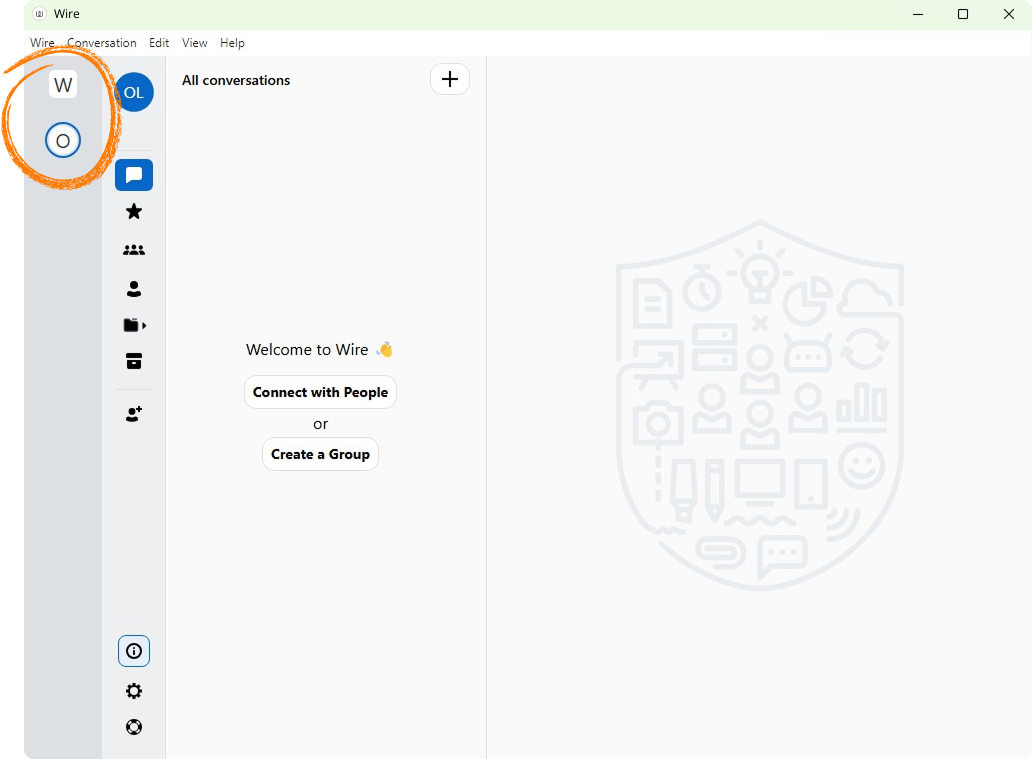Open the OL profile avatar
The height and width of the screenshot is (759, 1032).
(134, 92)
